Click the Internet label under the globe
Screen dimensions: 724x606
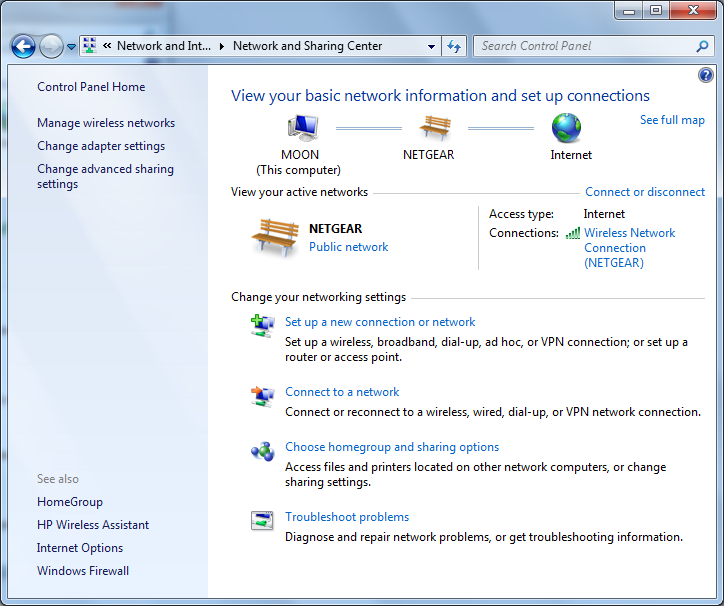click(571, 155)
